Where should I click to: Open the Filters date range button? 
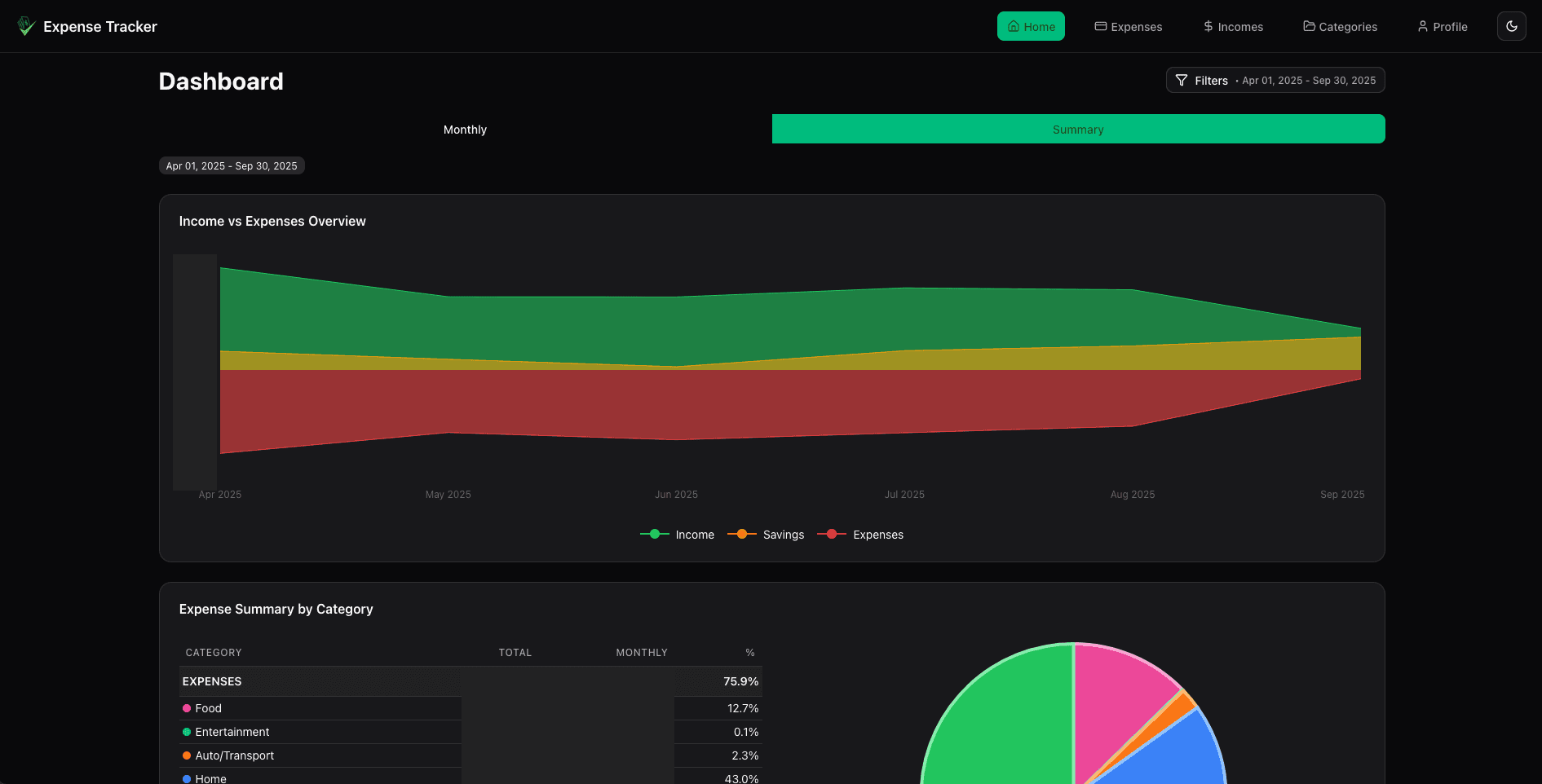pos(1275,80)
